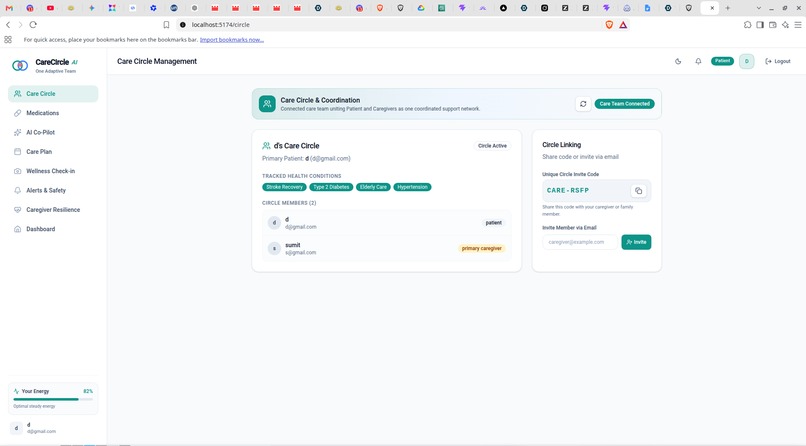Log out using the Logout button
The height and width of the screenshot is (446, 806).
coord(778,61)
